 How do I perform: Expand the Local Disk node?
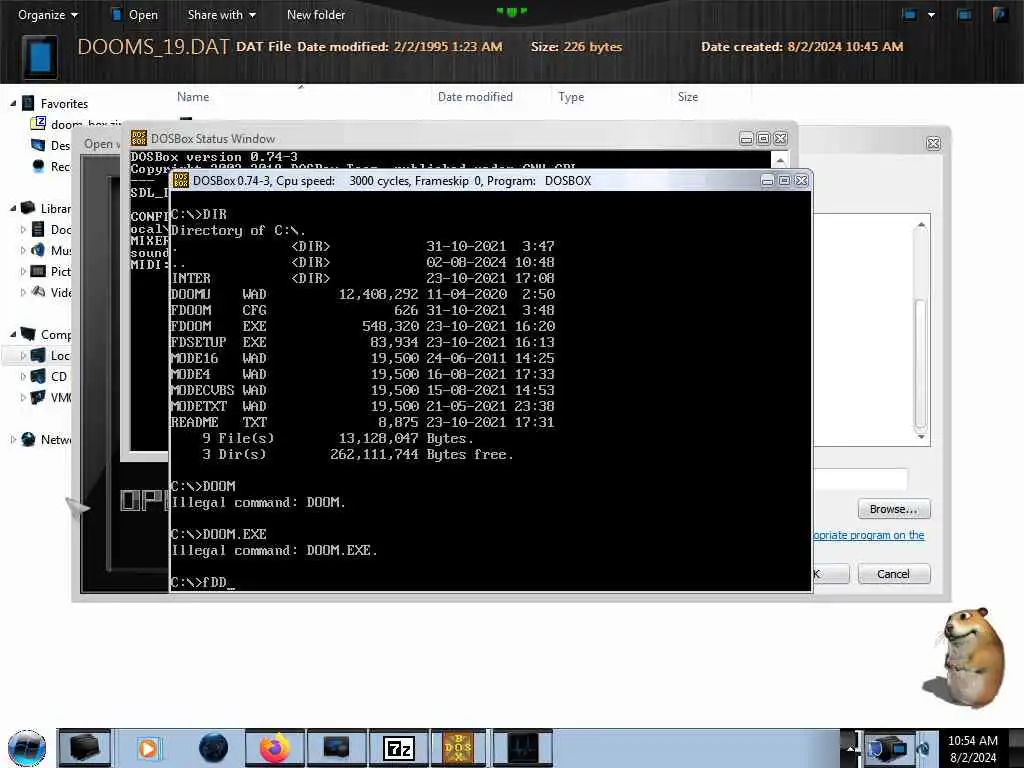(x=24, y=355)
